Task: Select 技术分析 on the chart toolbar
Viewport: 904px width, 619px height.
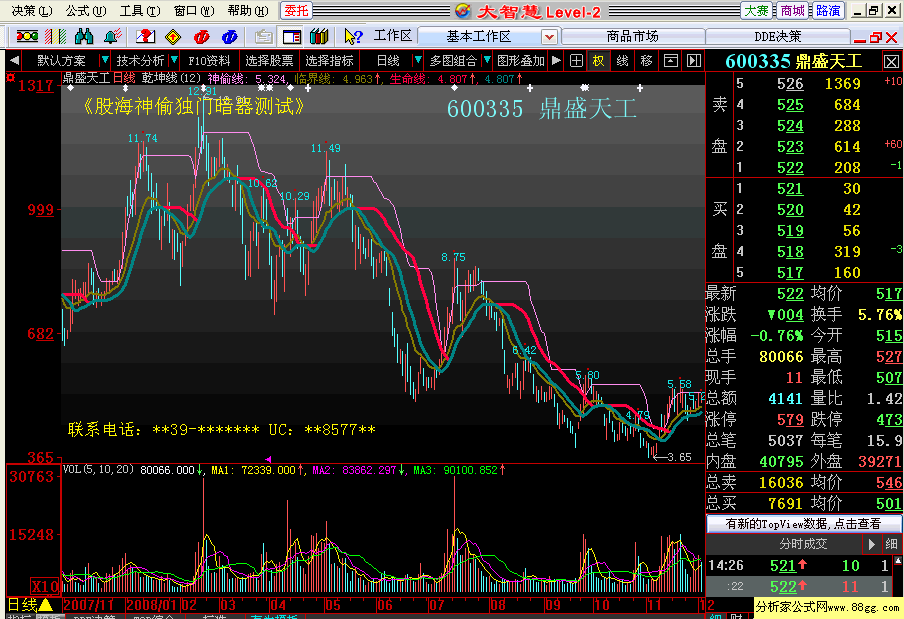Action: click(140, 61)
